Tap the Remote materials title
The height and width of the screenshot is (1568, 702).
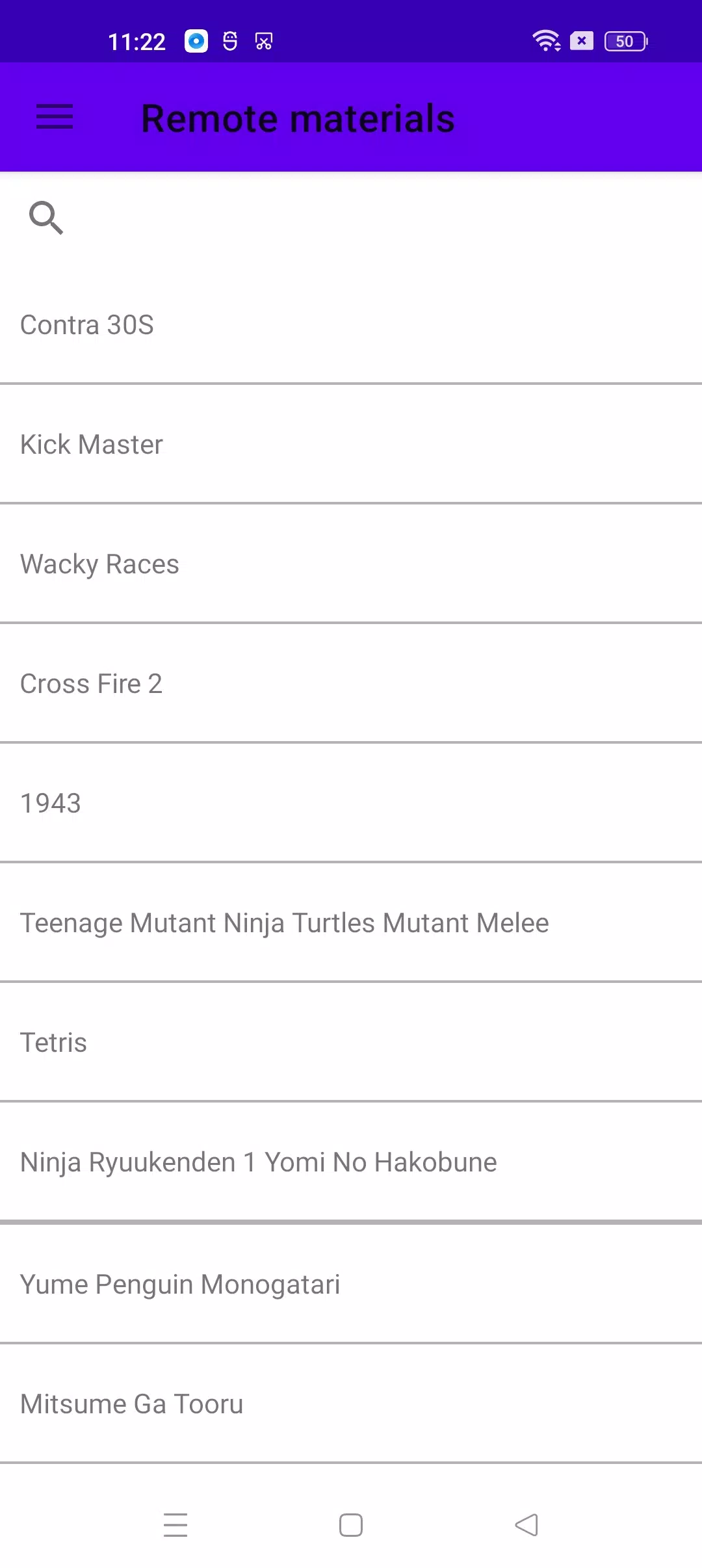click(298, 118)
